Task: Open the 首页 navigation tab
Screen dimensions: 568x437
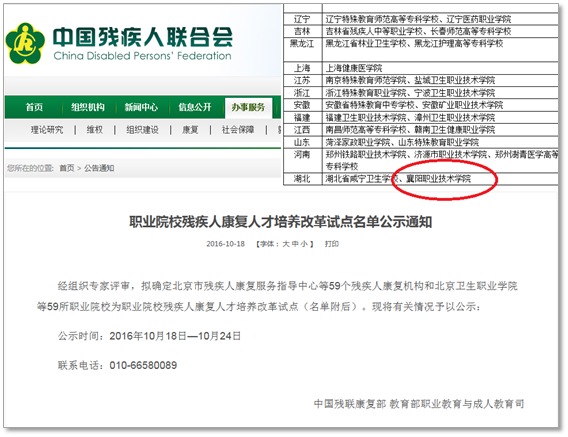Action: click(34, 107)
